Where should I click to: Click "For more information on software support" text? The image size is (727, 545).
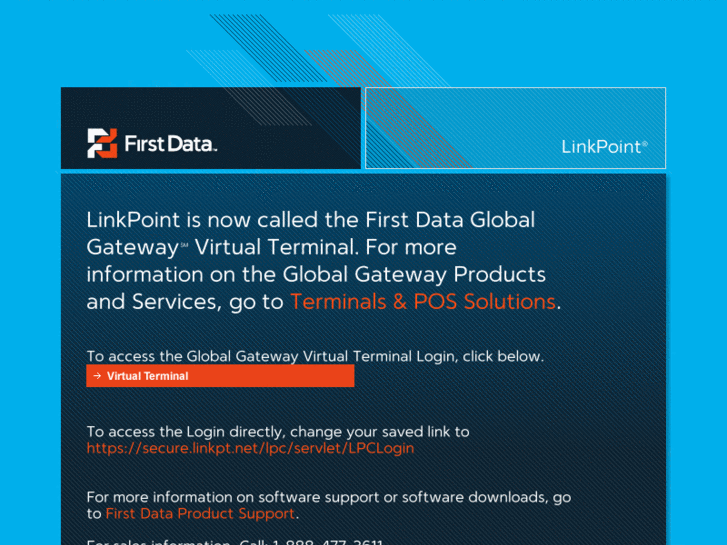329,506
